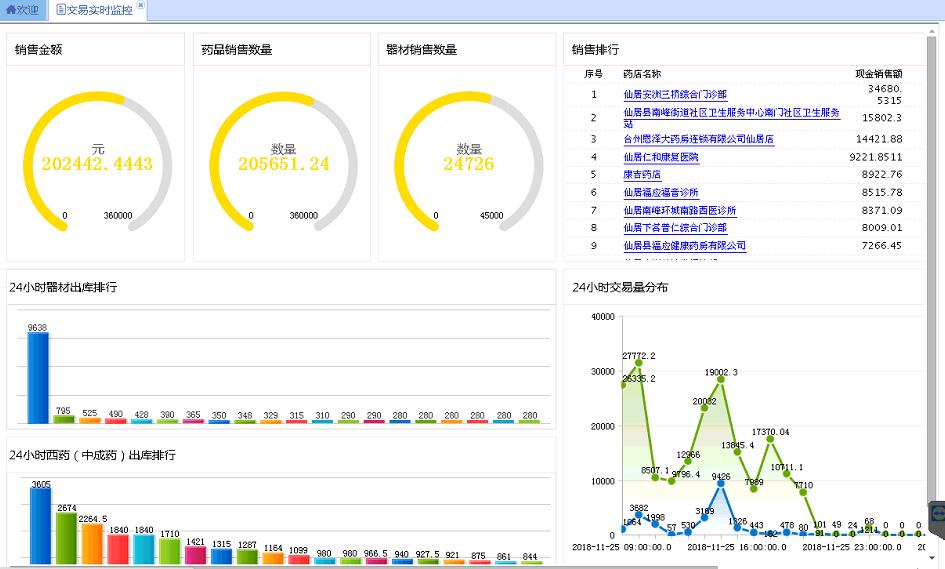Click the page scrollbar down arrow
Screen dimensions: 945x569
932,558
